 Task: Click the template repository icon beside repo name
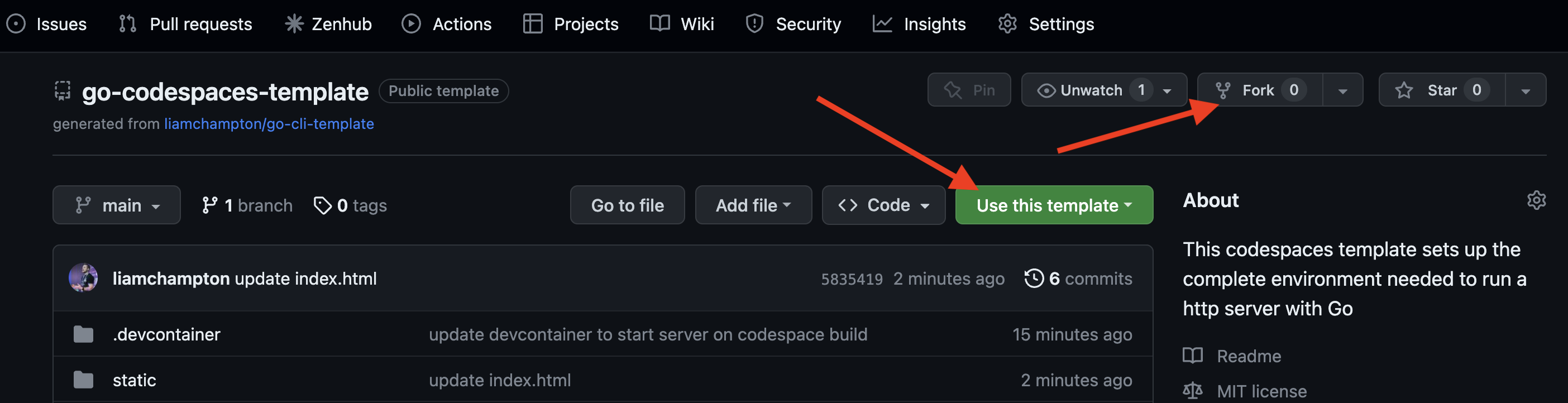point(63,91)
